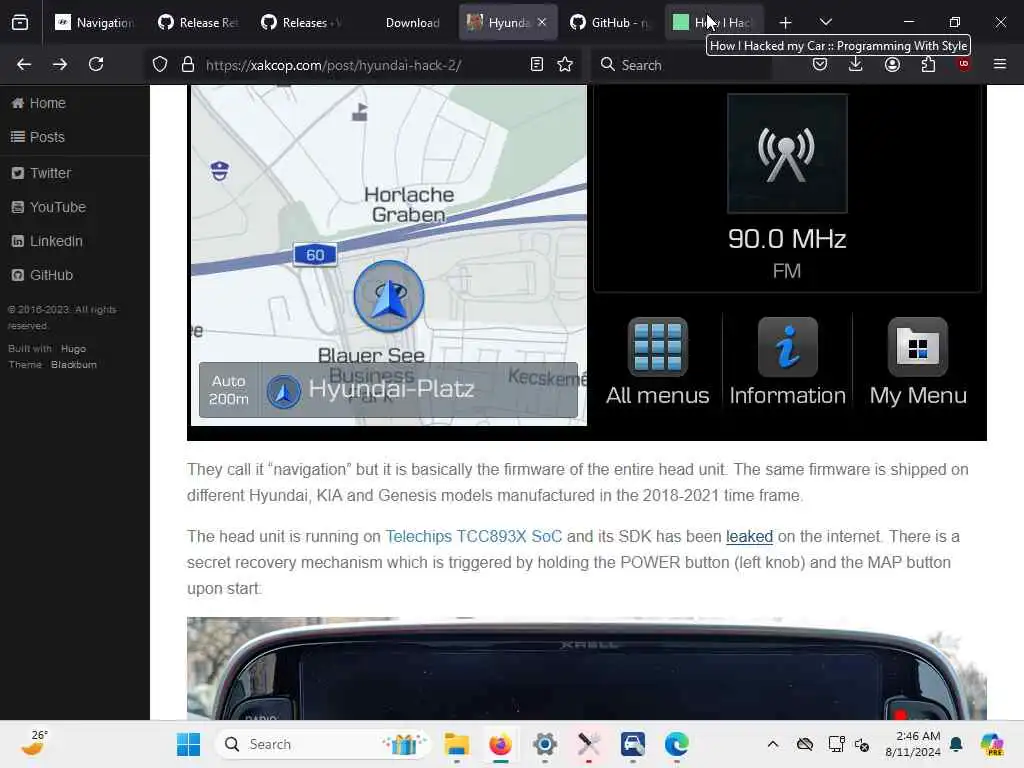Open a new tab with plus button
The width and height of the screenshot is (1024, 768).
coord(786,23)
